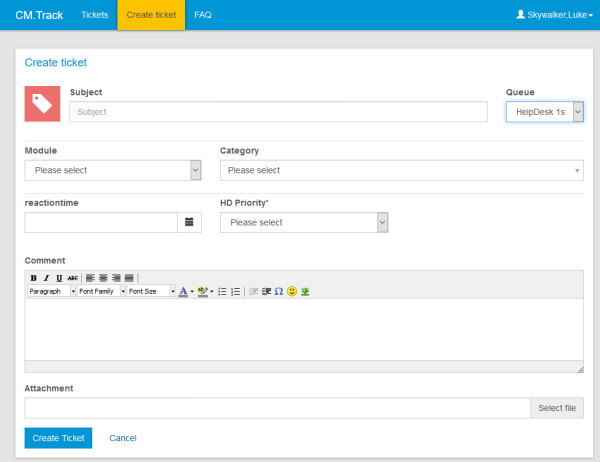The height and width of the screenshot is (462, 600).
Task: Click the Select file button
Action: tap(557, 408)
